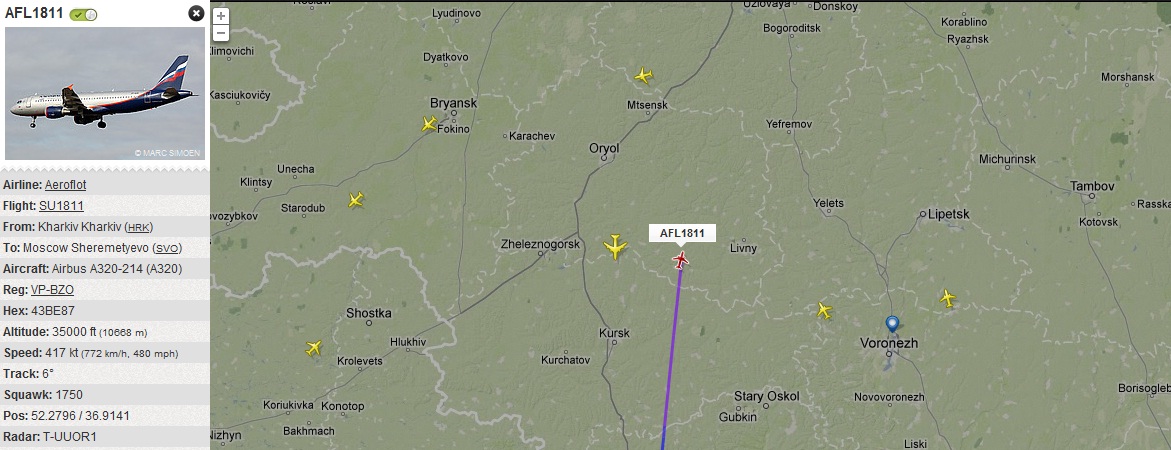Open the SU1811 flight link
This screenshot has width=1171, height=450.
tap(61, 206)
